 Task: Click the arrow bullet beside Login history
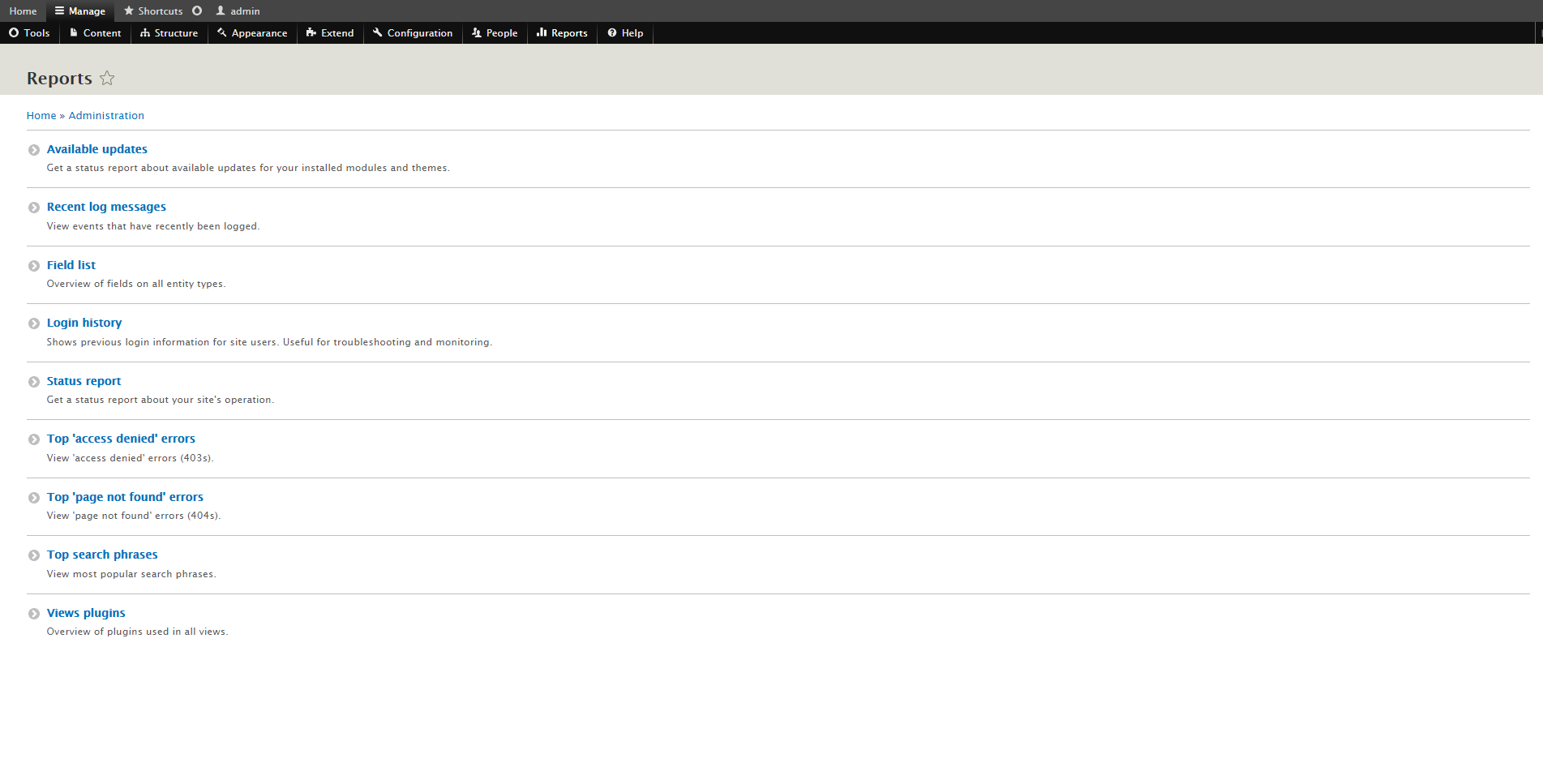tap(34, 323)
